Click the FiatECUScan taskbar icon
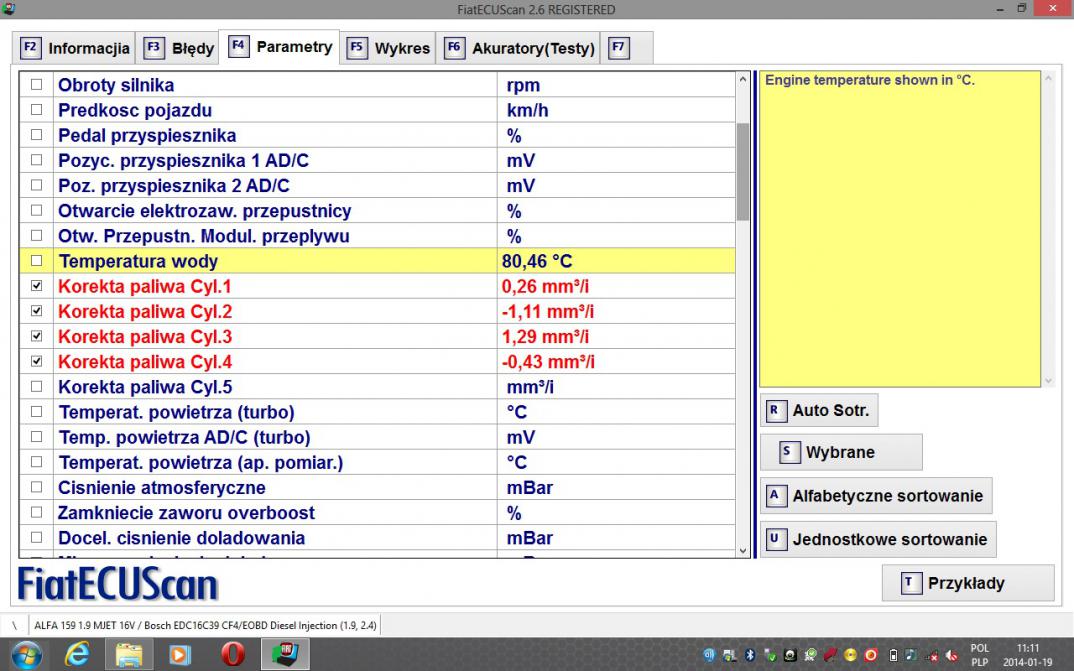Image resolution: width=1074 pixels, height=671 pixels. click(x=285, y=655)
